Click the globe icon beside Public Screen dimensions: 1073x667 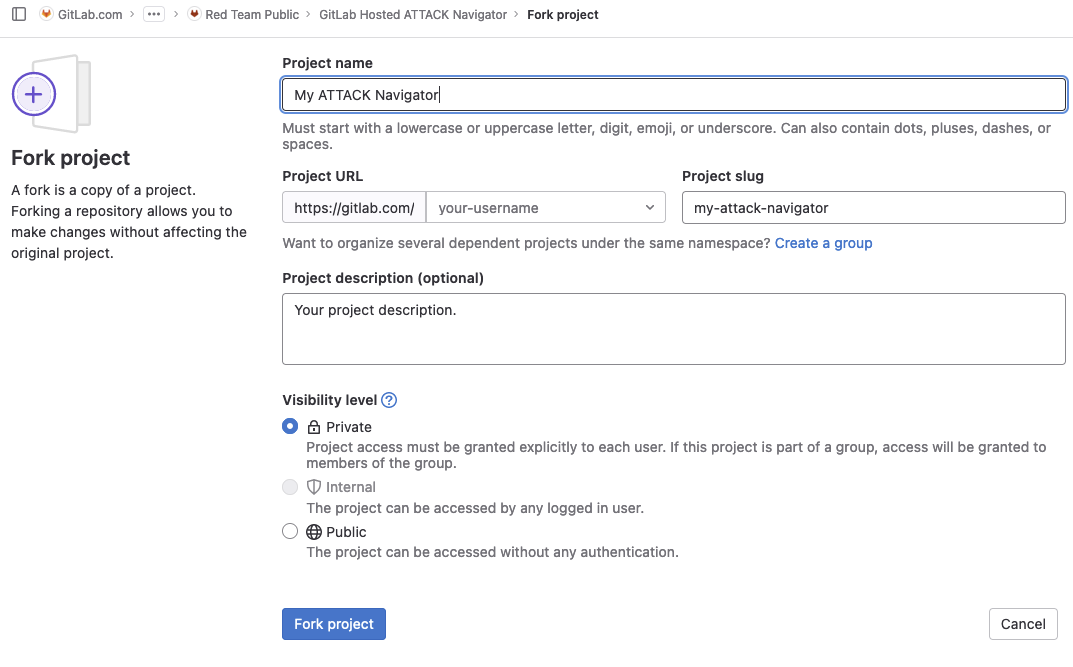click(x=312, y=532)
